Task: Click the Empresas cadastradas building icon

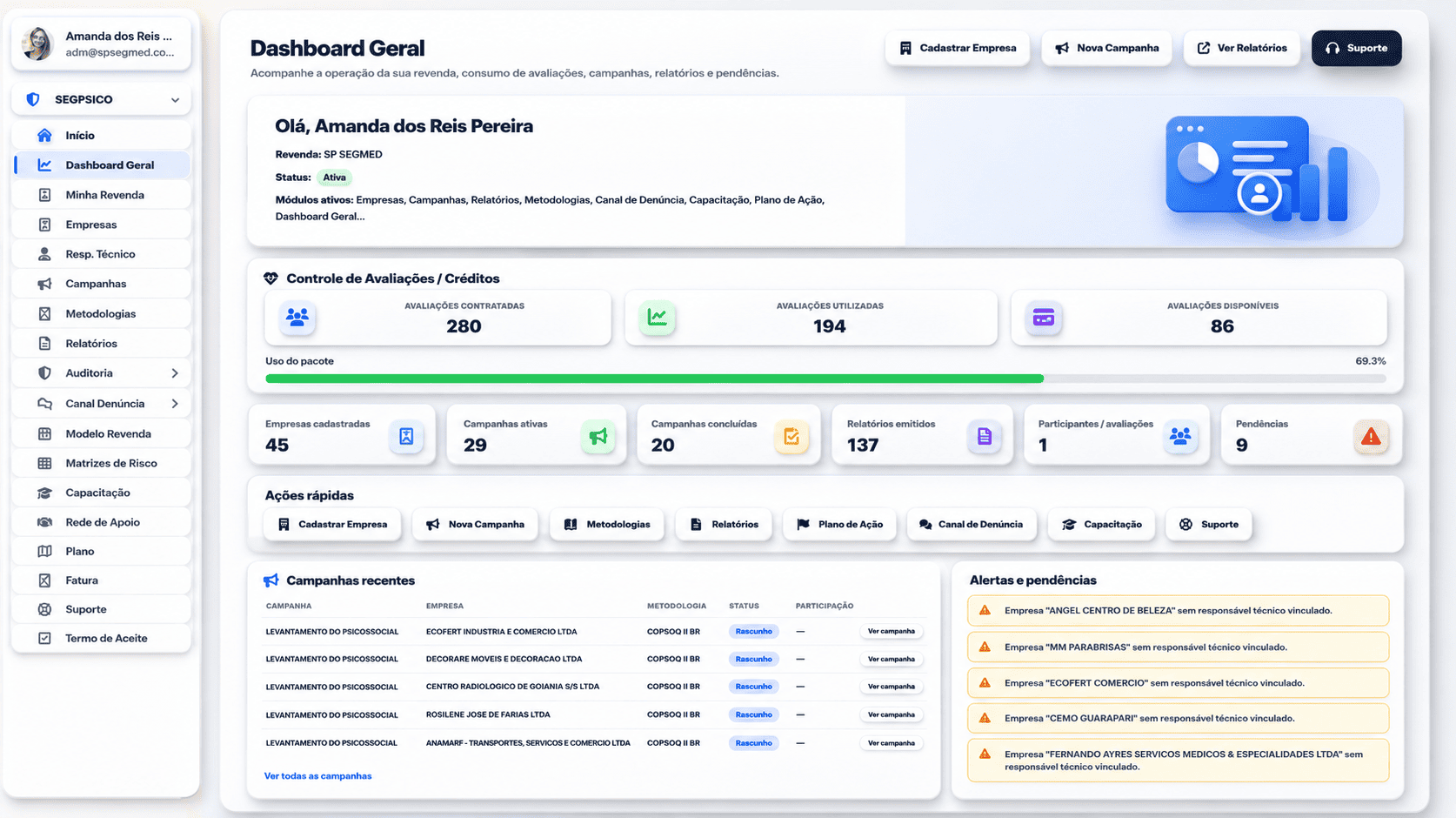Action: (x=406, y=436)
